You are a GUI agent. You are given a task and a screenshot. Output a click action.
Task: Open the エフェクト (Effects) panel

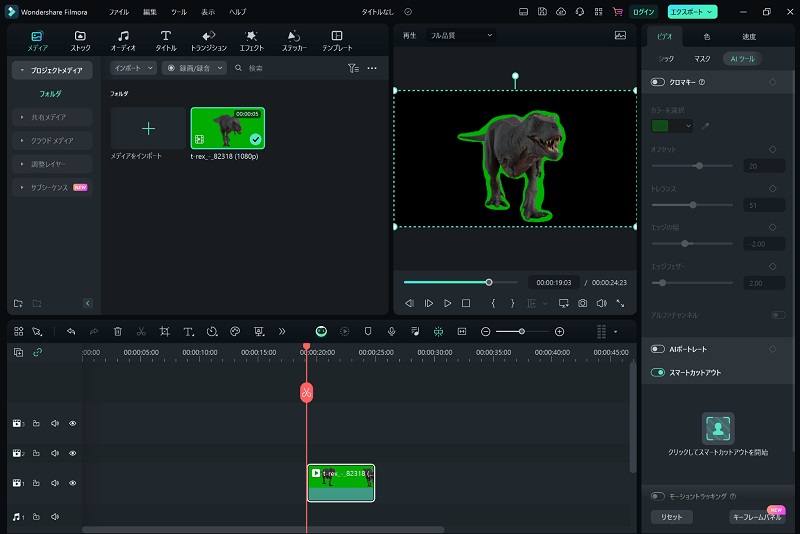251,41
